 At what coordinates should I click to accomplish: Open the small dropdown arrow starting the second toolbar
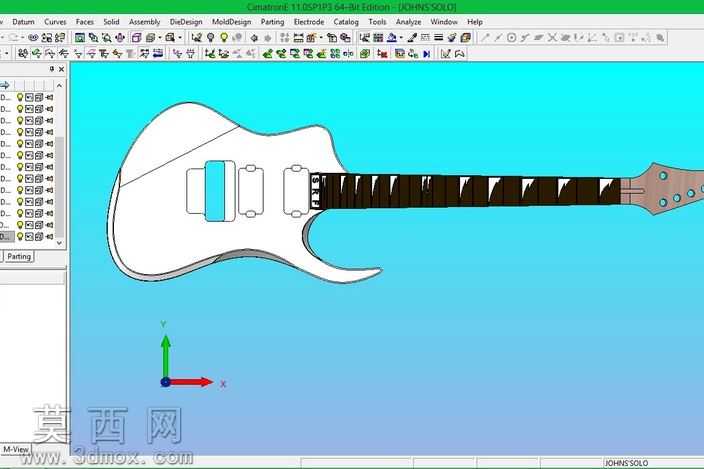[x=6, y=54]
